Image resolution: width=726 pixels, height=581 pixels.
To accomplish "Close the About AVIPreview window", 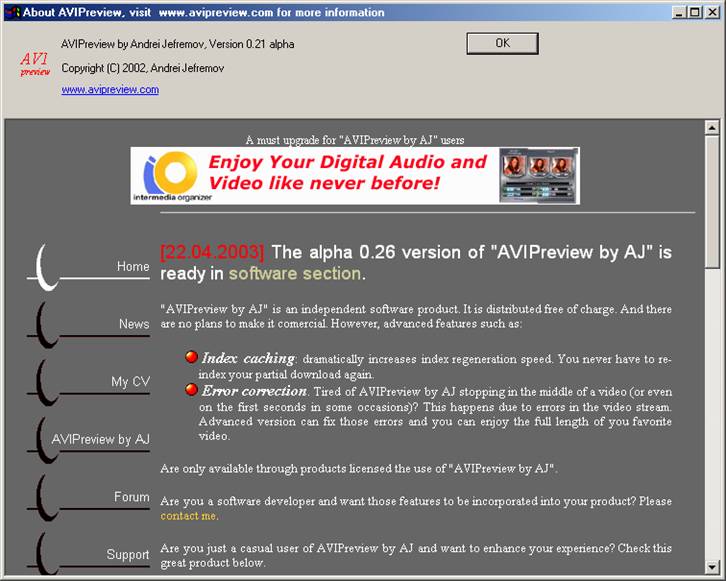I will click(712, 12).
